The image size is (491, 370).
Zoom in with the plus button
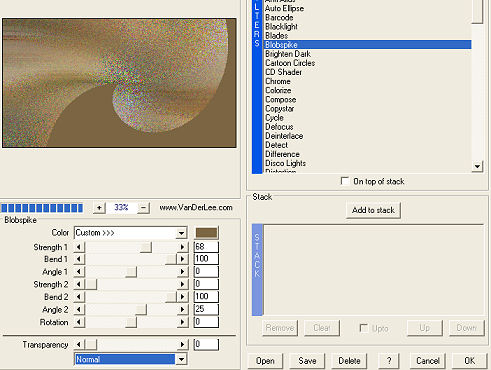click(x=99, y=208)
